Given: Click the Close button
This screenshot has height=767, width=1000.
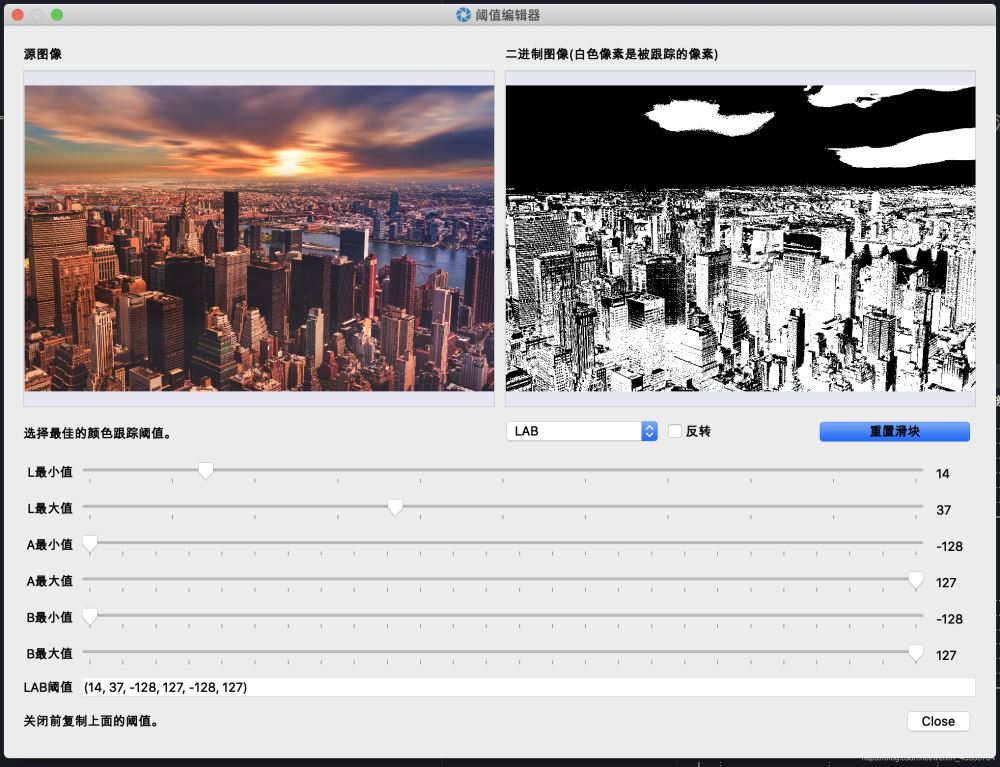Looking at the screenshot, I should point(938,721).
